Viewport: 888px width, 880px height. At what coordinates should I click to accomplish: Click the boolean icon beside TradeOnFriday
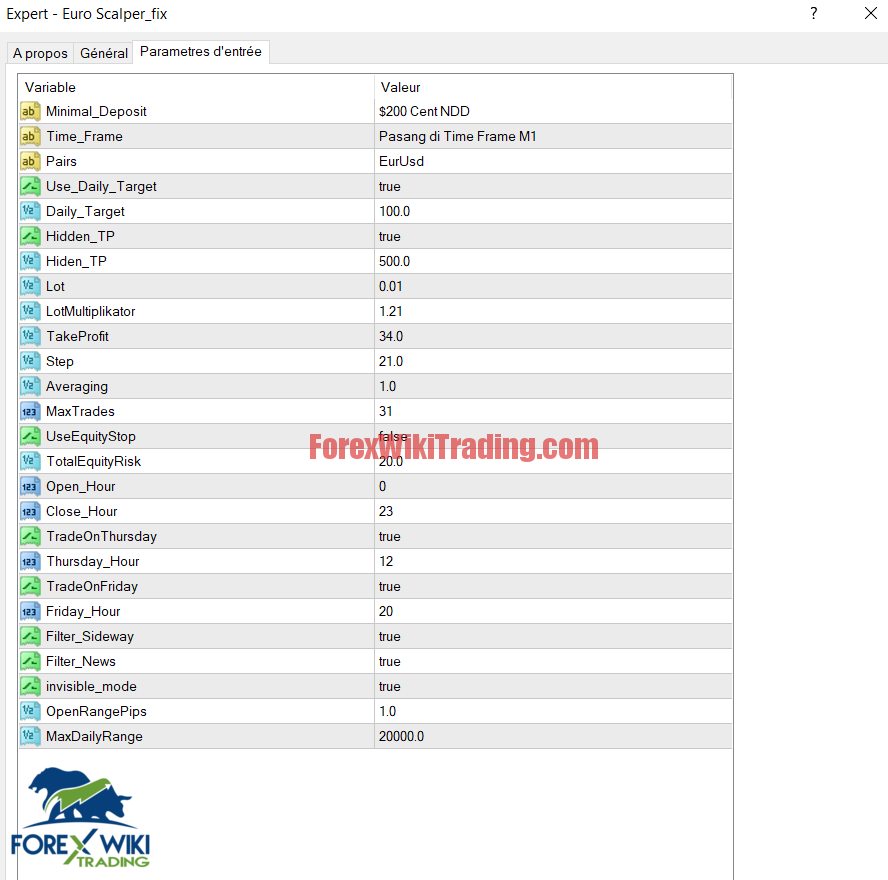pyautogui.click(x=30, y=586)
